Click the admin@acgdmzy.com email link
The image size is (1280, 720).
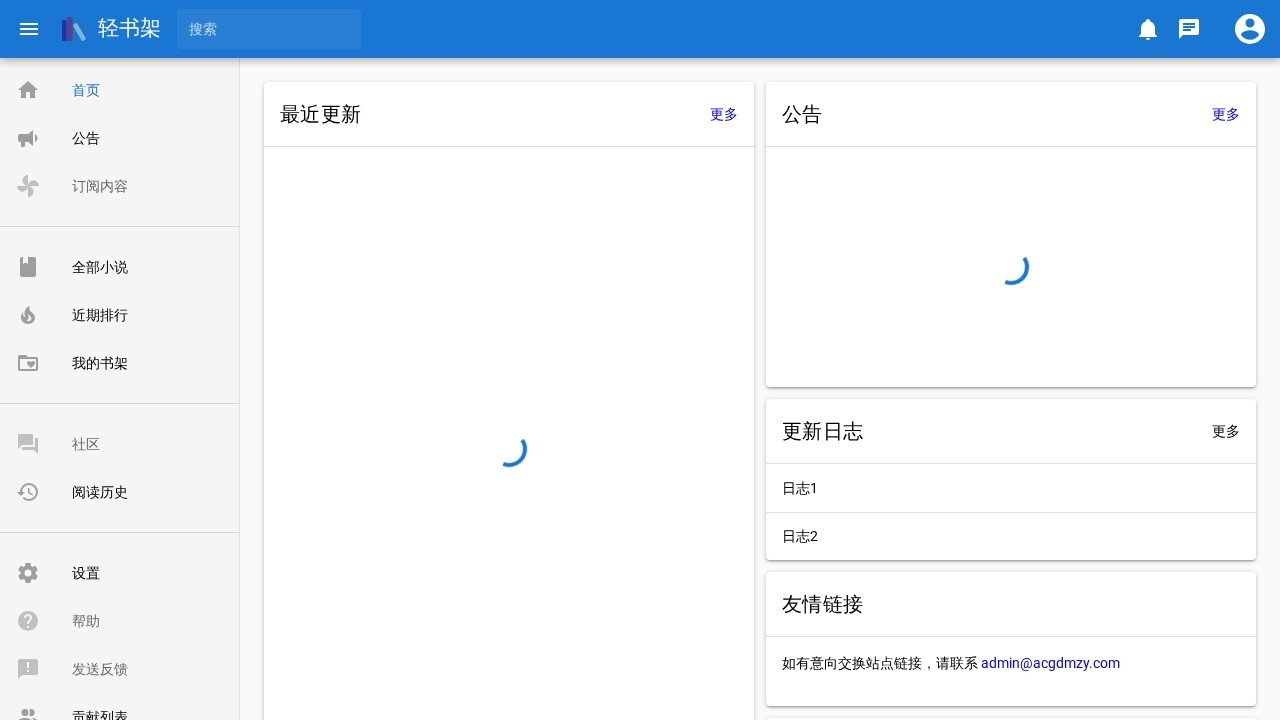pyautogui.click(x=1050, y=663)
